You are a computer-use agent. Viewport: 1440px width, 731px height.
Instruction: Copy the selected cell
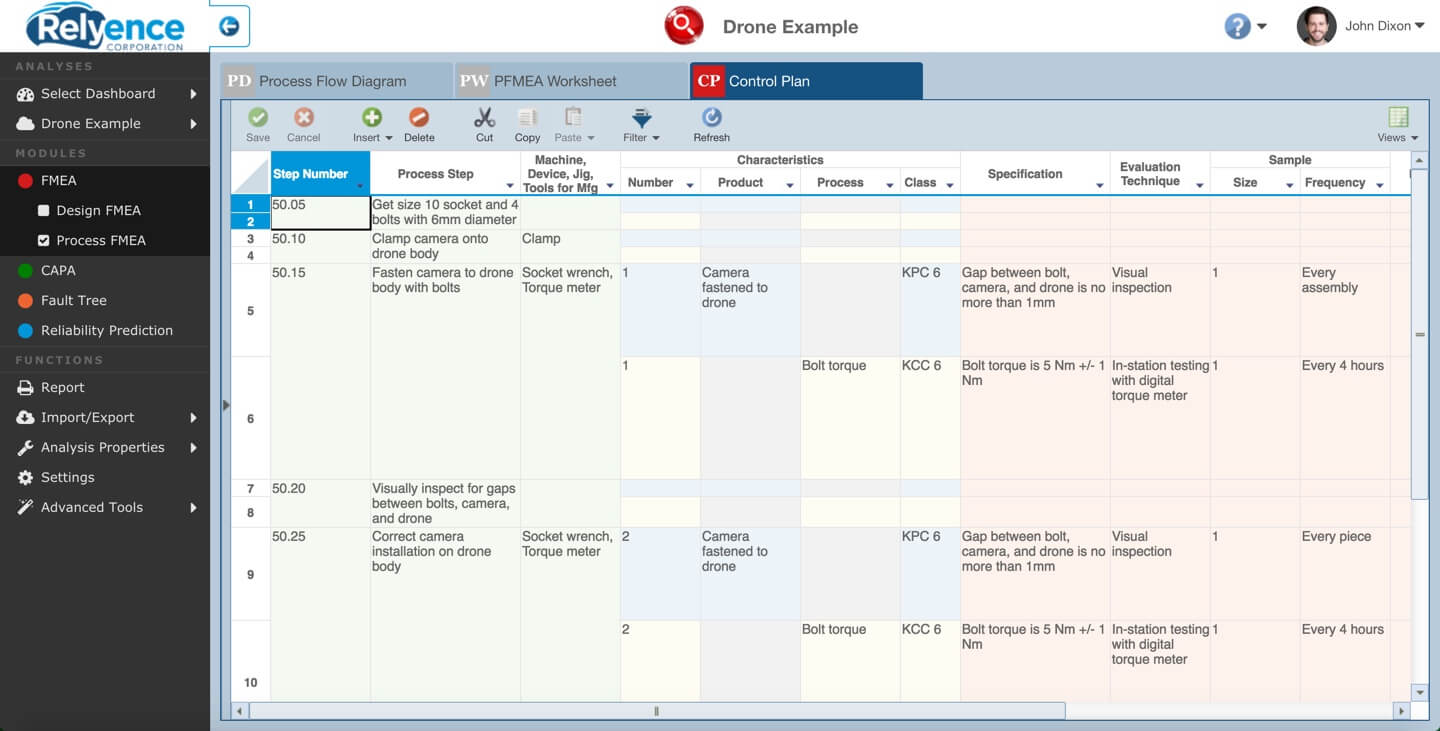pyautogui.click(x=527, y=124)
